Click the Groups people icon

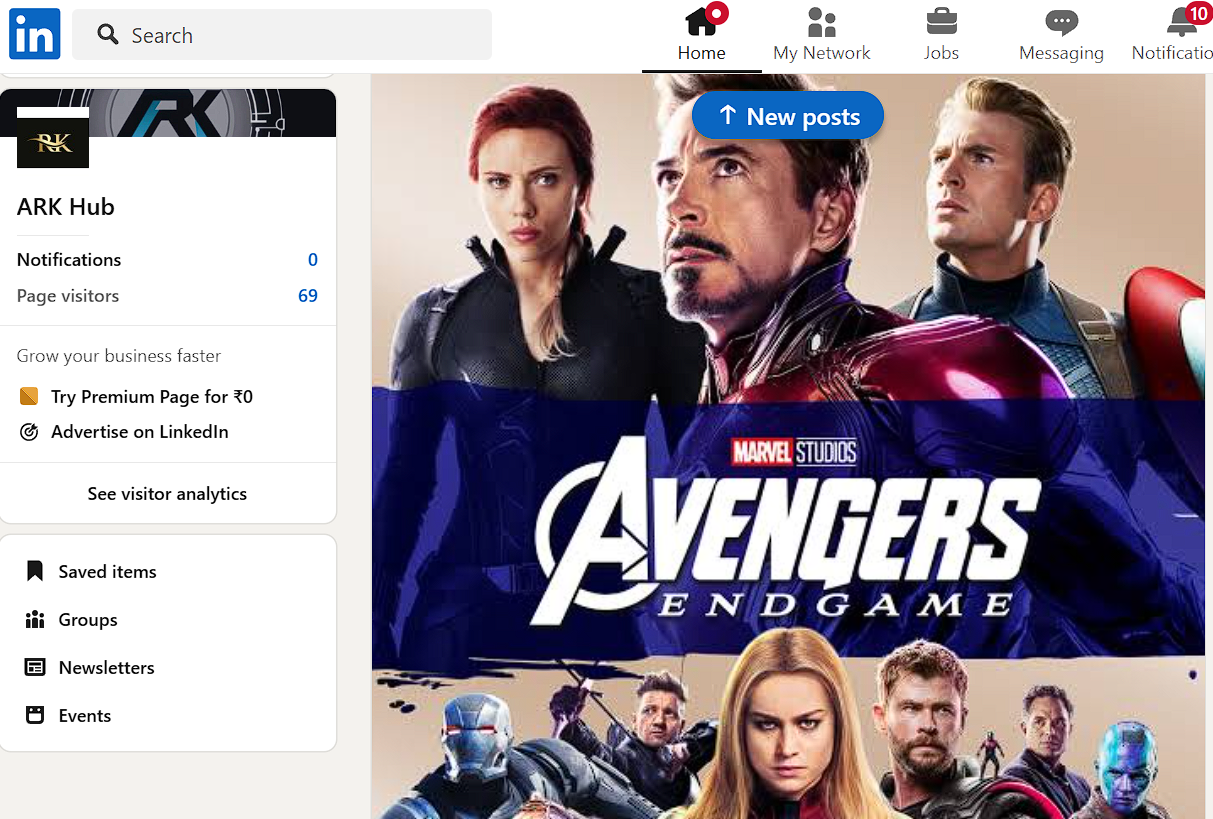(x=35, y=620)
